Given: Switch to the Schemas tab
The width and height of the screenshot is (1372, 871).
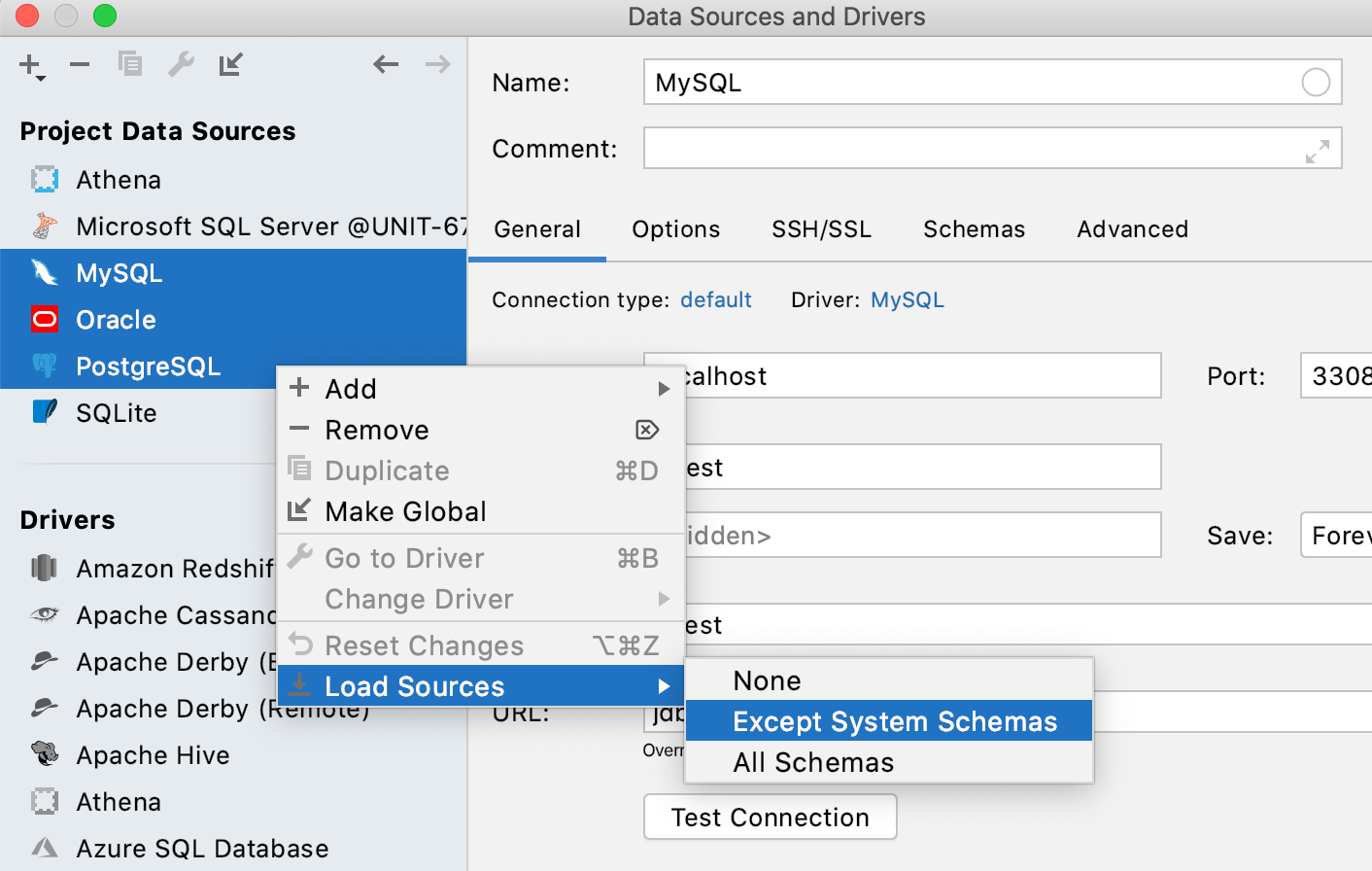Looking at the screenshot, I should tap(974, 229).
